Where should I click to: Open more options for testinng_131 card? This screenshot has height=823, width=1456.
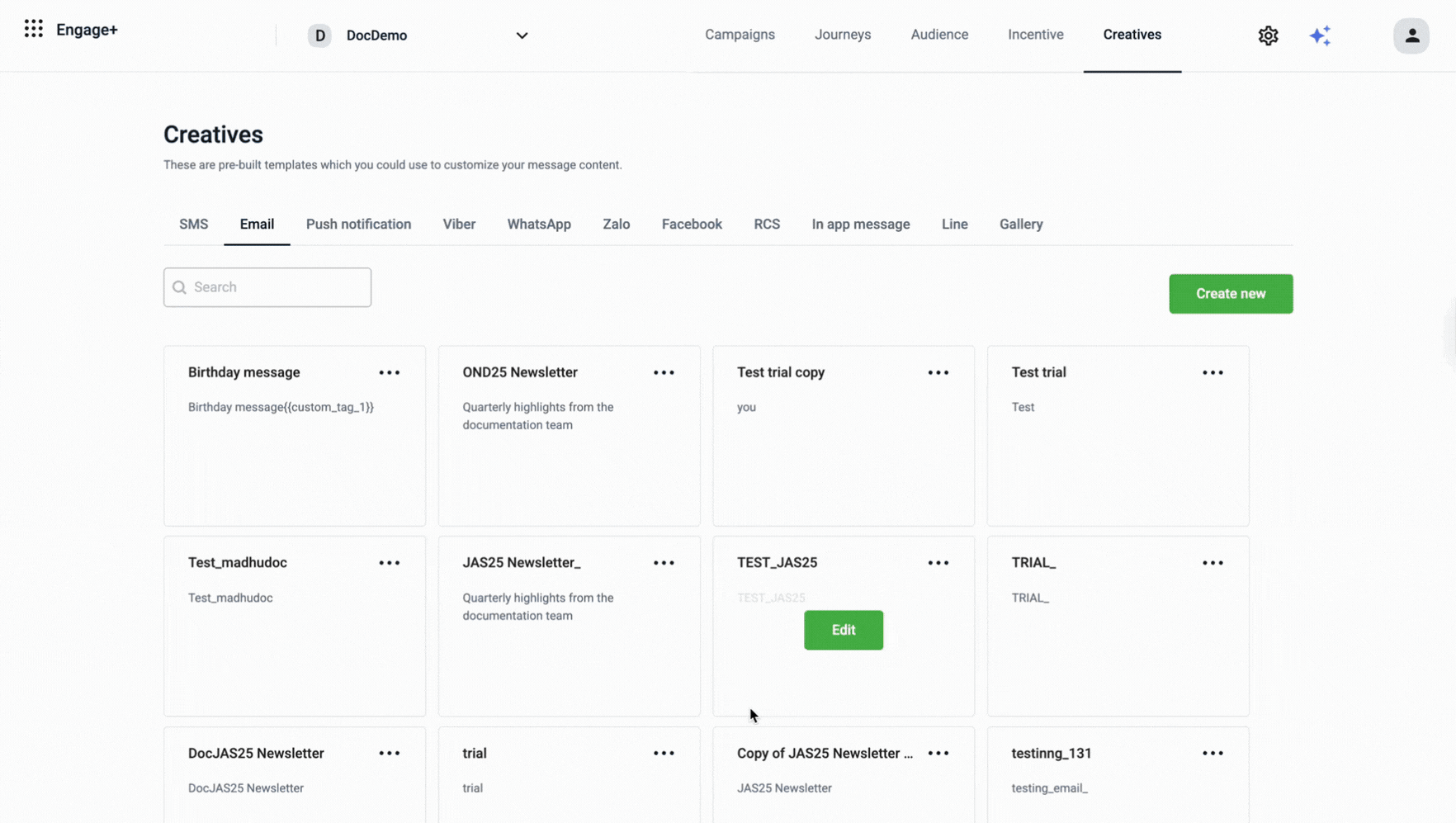coord(1213,754)
